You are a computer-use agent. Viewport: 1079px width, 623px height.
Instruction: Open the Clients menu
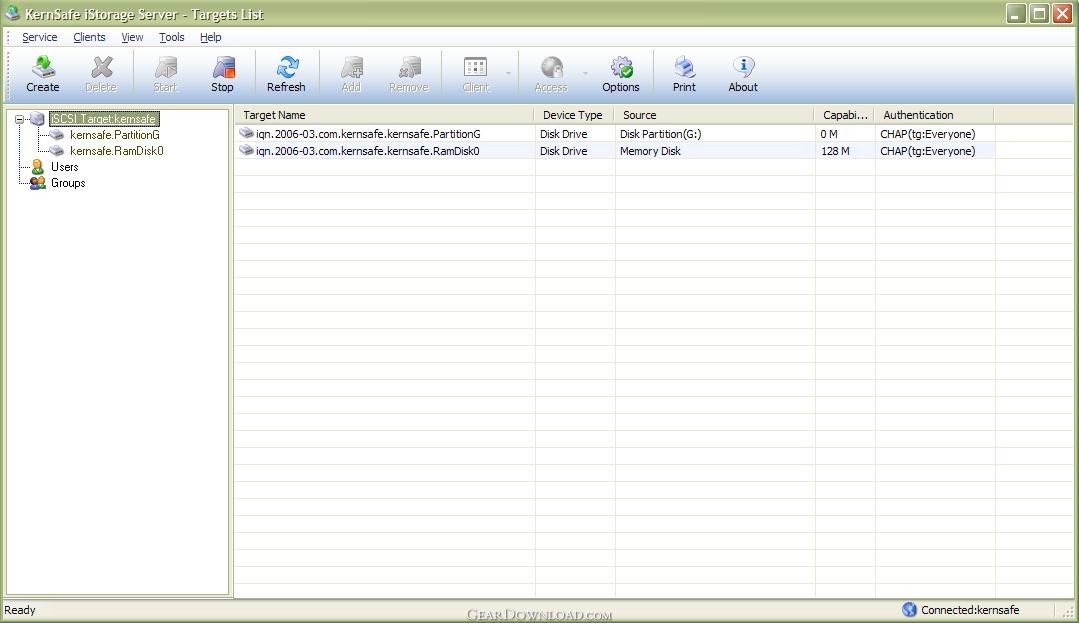click(x=89, y=37)
